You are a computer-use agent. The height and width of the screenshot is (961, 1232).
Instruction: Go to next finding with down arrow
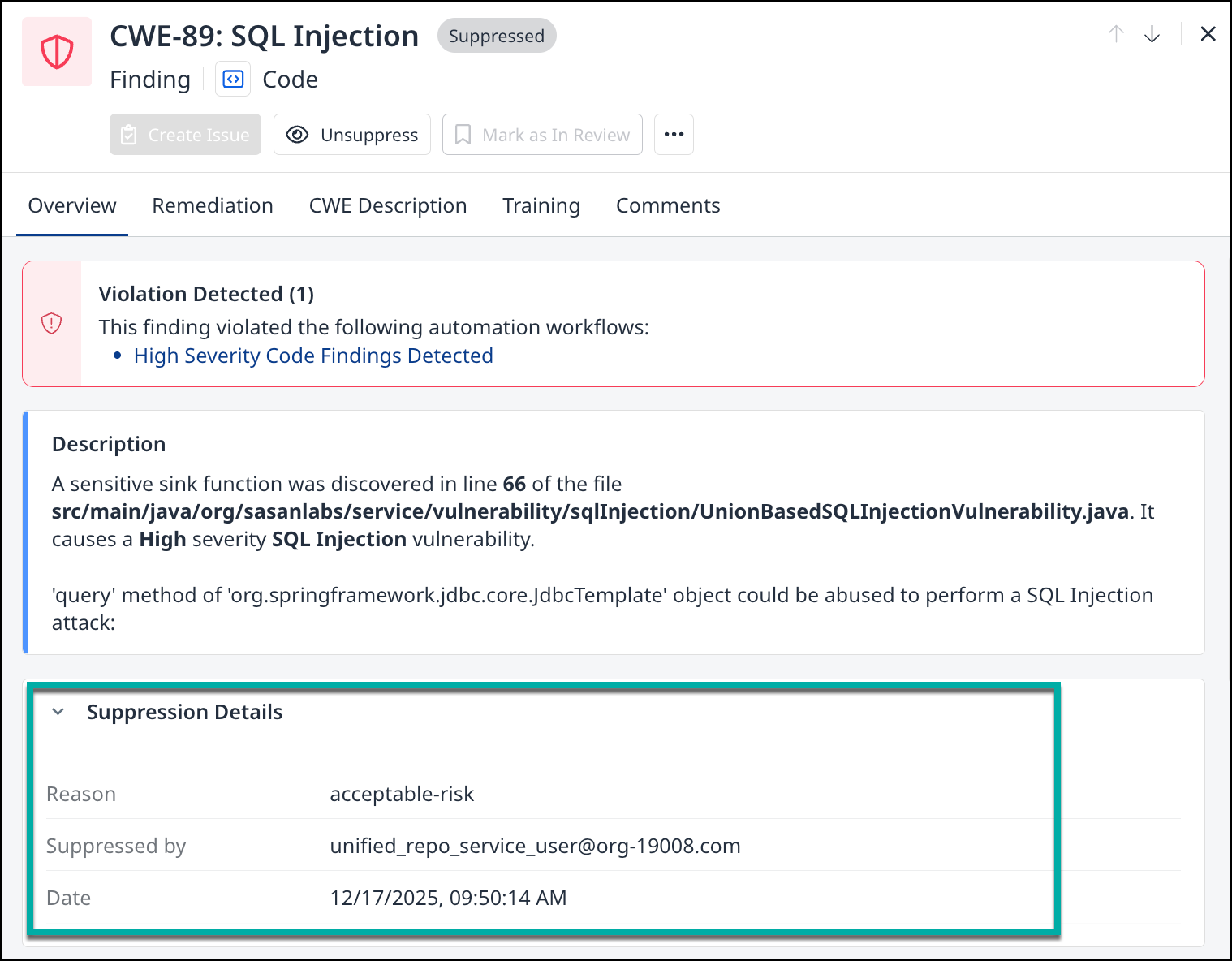tap(1152, 34)
